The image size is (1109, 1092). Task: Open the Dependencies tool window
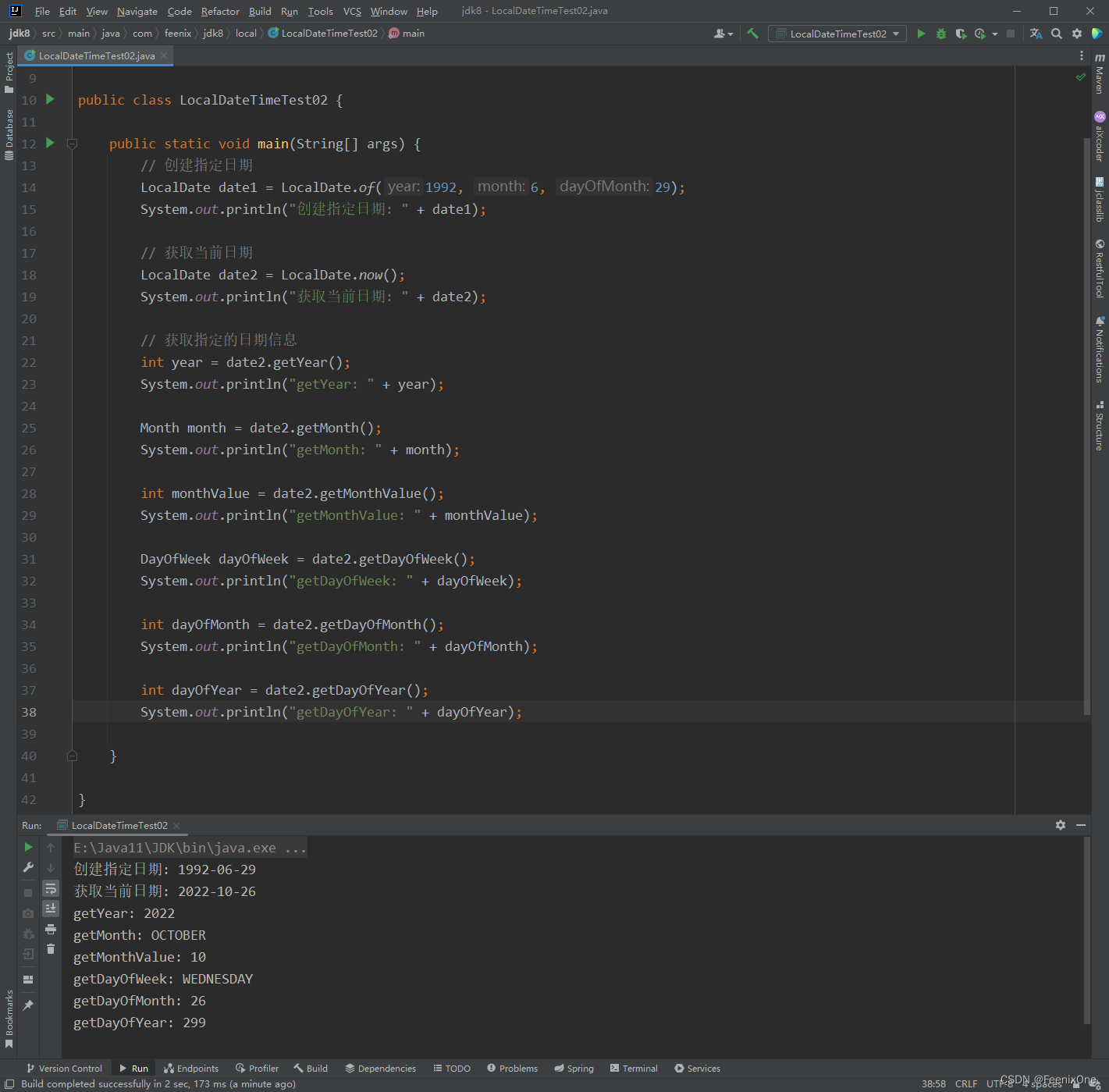(x=380, y=1069)
